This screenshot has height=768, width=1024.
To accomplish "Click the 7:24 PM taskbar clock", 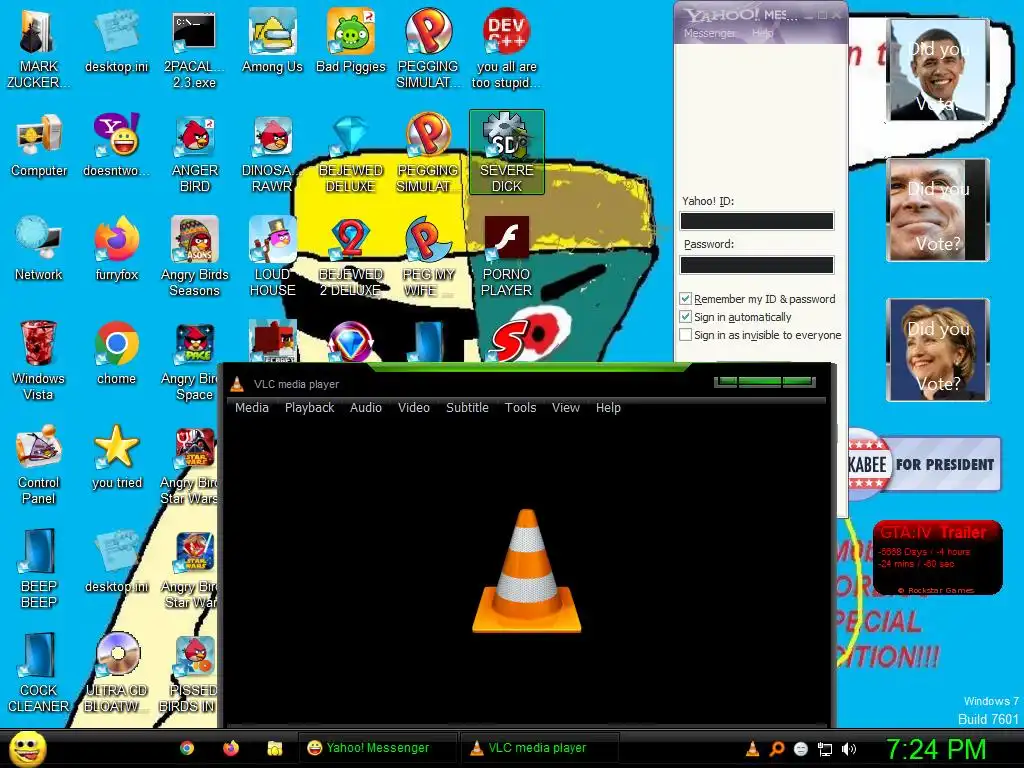I will [936, 749].
